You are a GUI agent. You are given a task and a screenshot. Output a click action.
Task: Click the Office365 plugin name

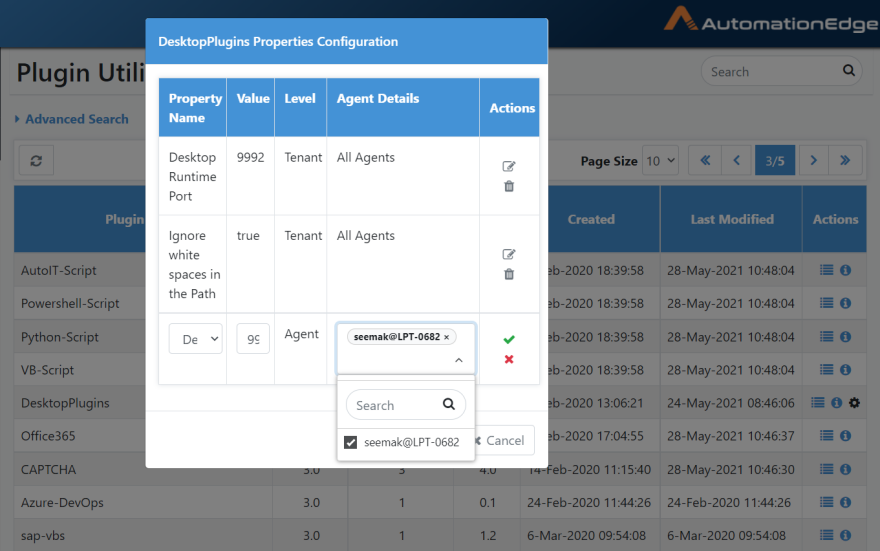48,436
